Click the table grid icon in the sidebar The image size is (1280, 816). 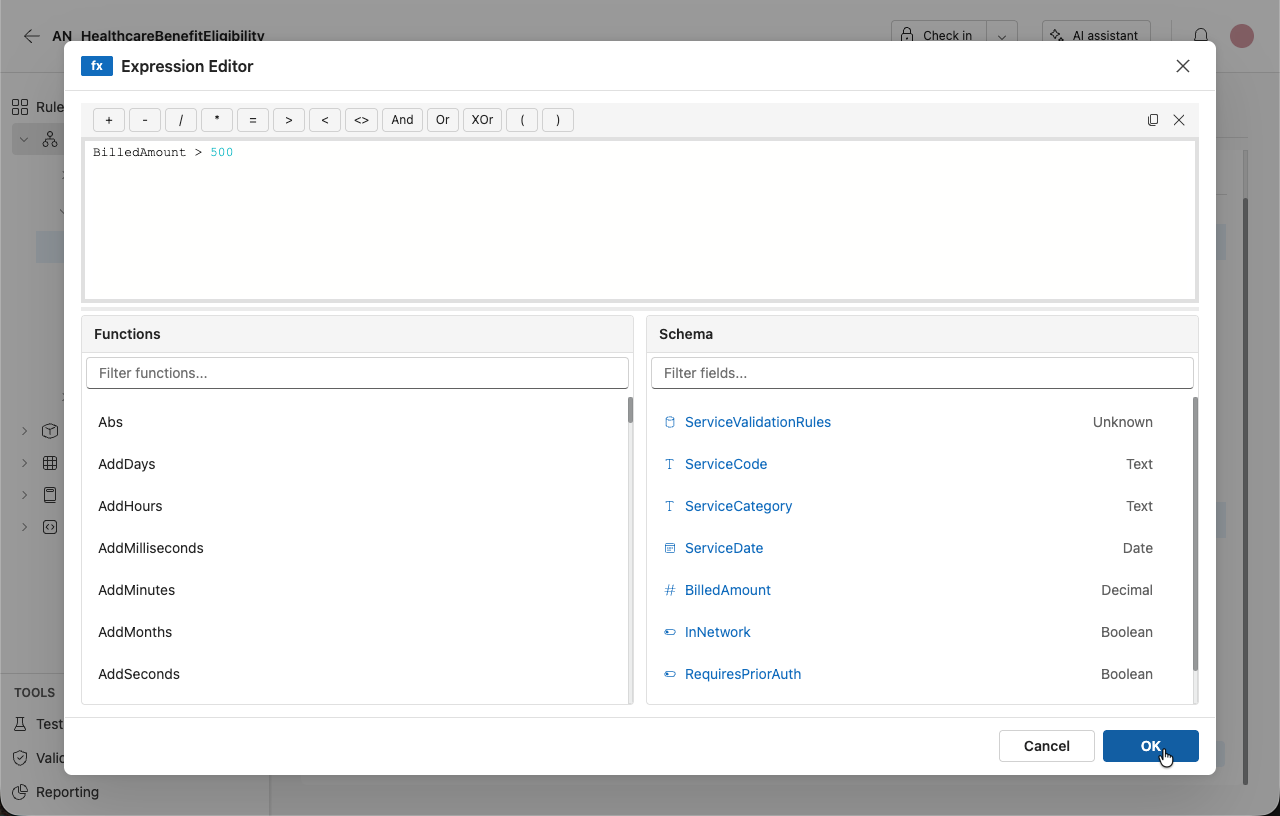50,463
